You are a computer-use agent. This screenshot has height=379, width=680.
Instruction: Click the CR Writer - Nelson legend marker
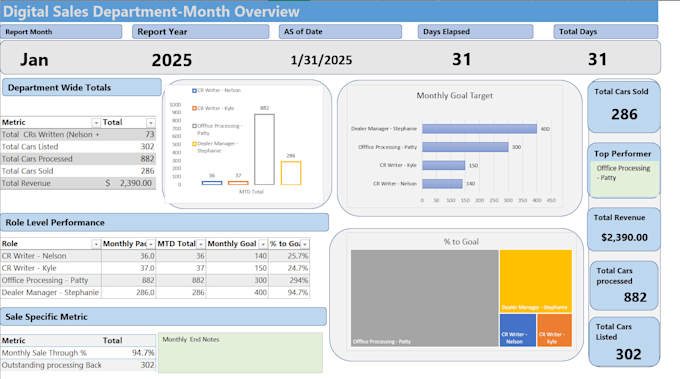pyautogui.click(x=194, y=91)
